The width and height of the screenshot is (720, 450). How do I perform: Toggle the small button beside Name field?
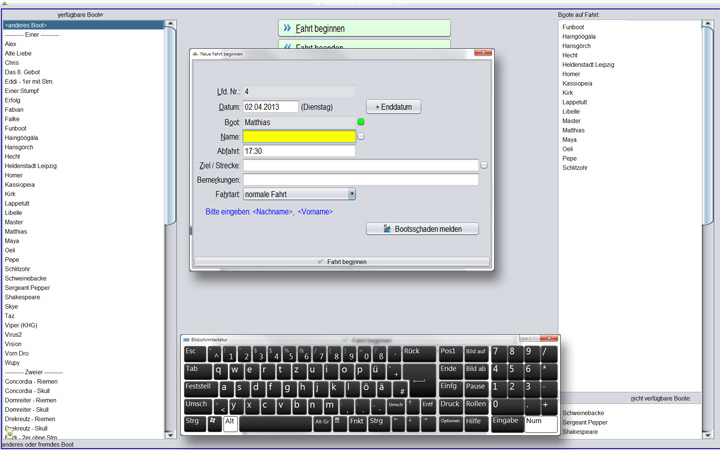[361, 136]
